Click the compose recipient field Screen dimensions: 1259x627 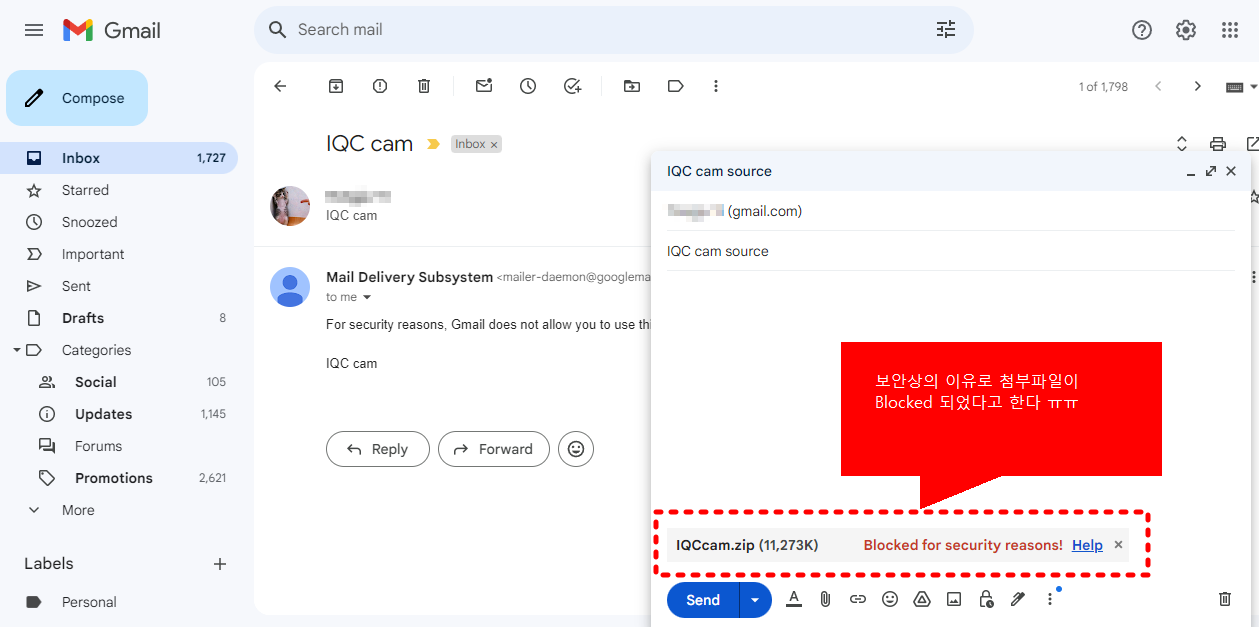(950, 211)
